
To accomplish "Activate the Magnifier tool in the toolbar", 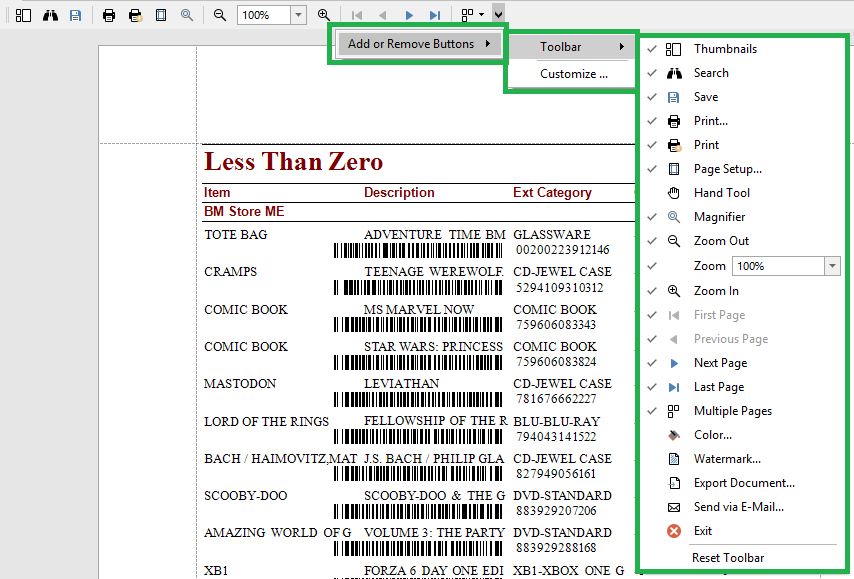I will pos(187,15).
